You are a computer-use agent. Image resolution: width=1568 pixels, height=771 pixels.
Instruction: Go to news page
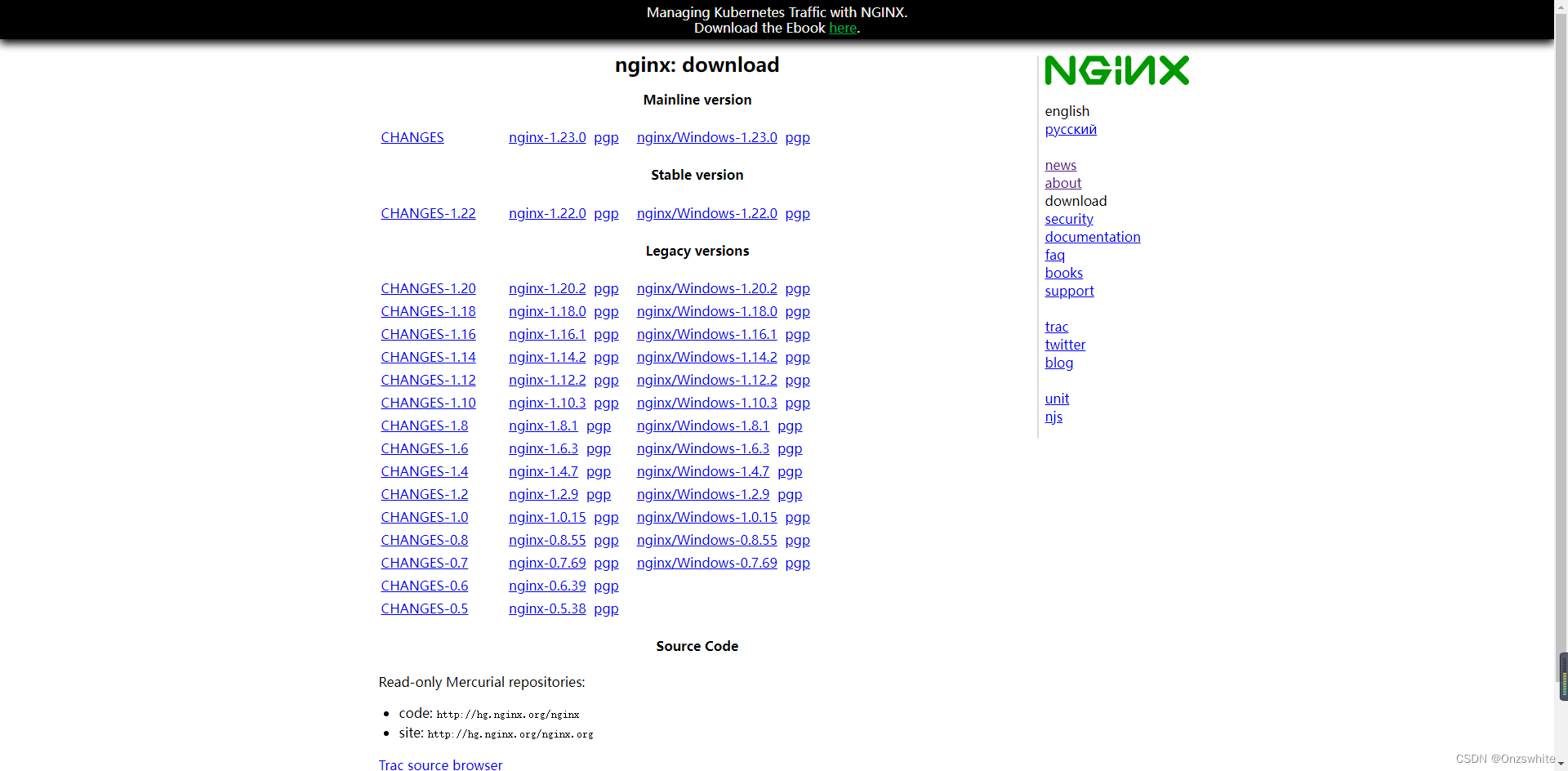pyautogui.click(x=1061, y=165)
